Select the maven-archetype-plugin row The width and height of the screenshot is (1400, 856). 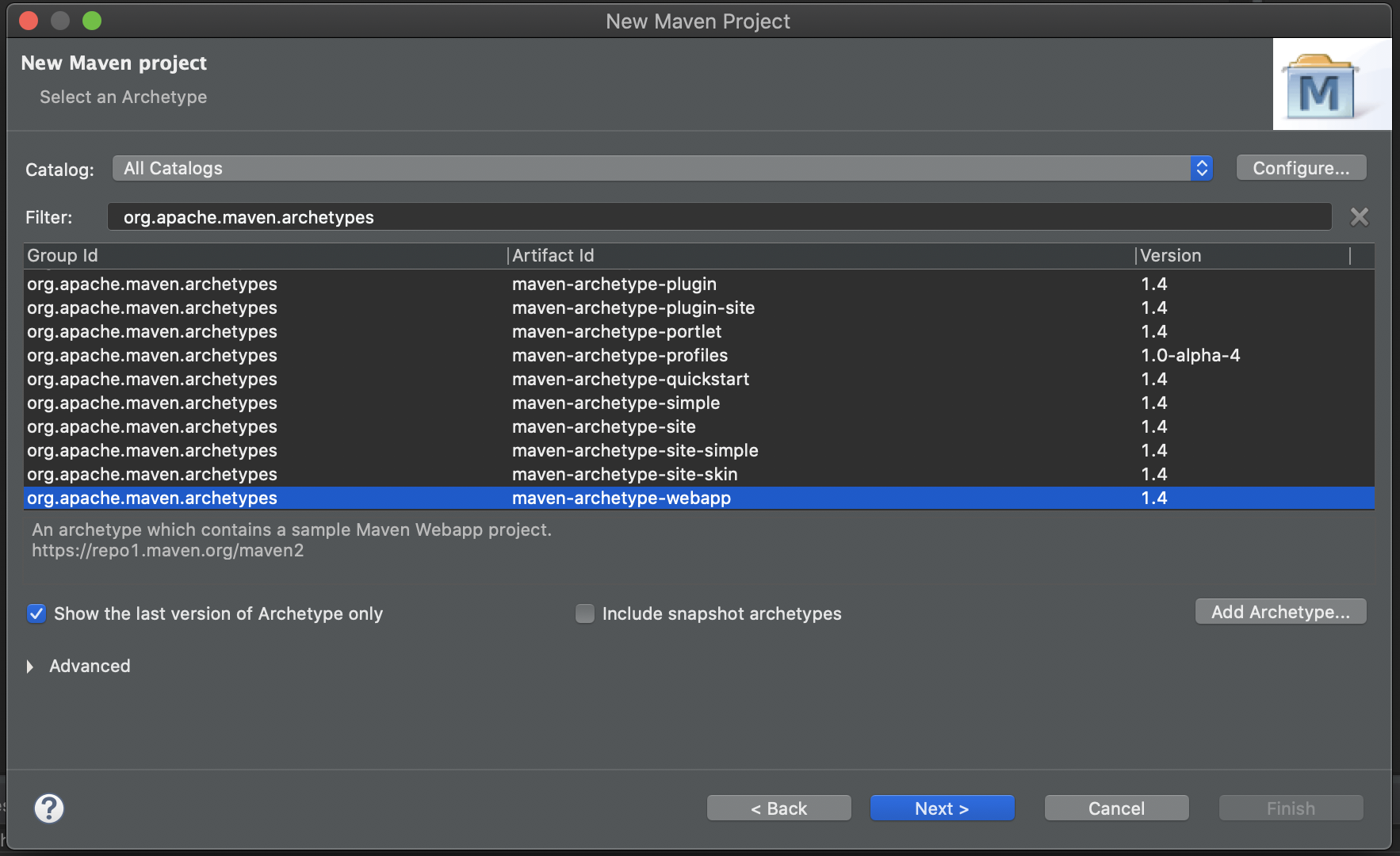[x=699, y=284]
